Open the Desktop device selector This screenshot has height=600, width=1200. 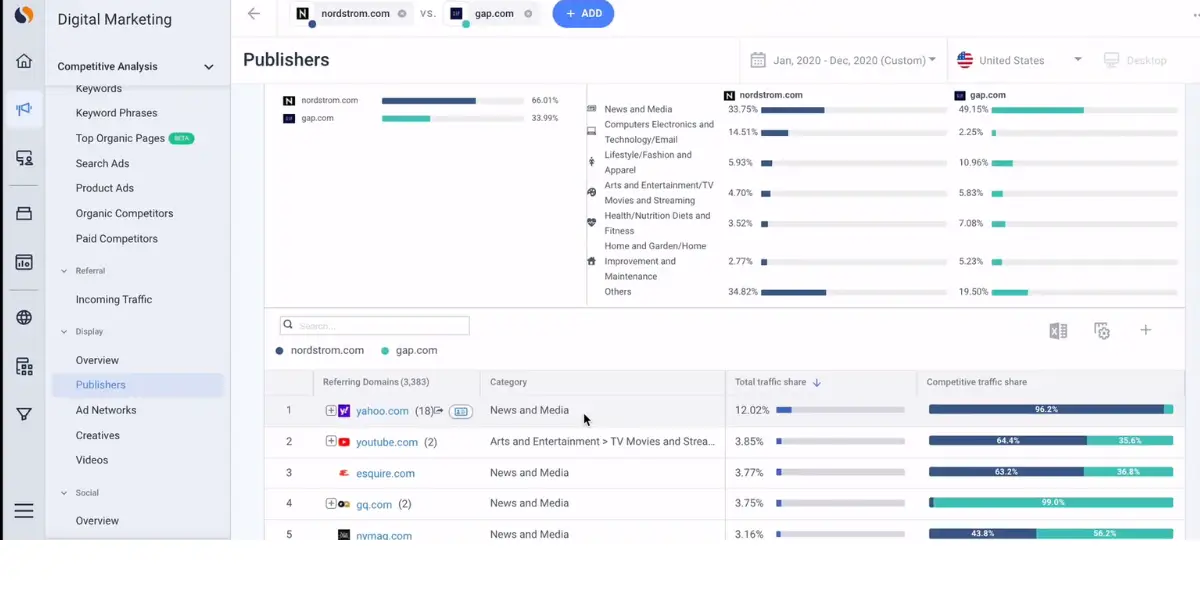click(x=1135, y=60)
